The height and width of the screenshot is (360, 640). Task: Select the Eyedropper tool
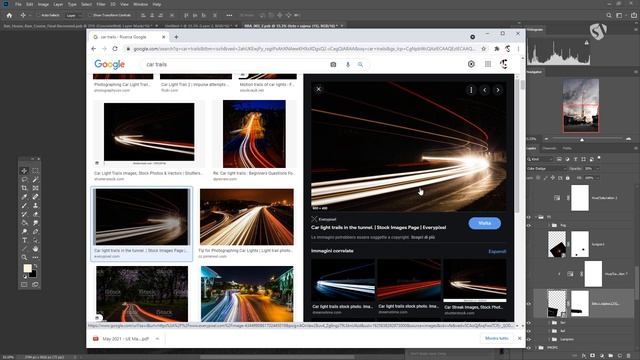tap(24, 197)
